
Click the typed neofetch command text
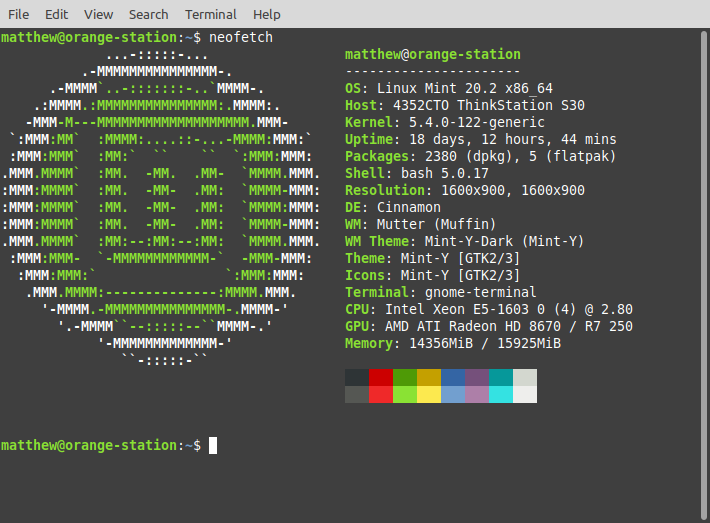(240, 37)
